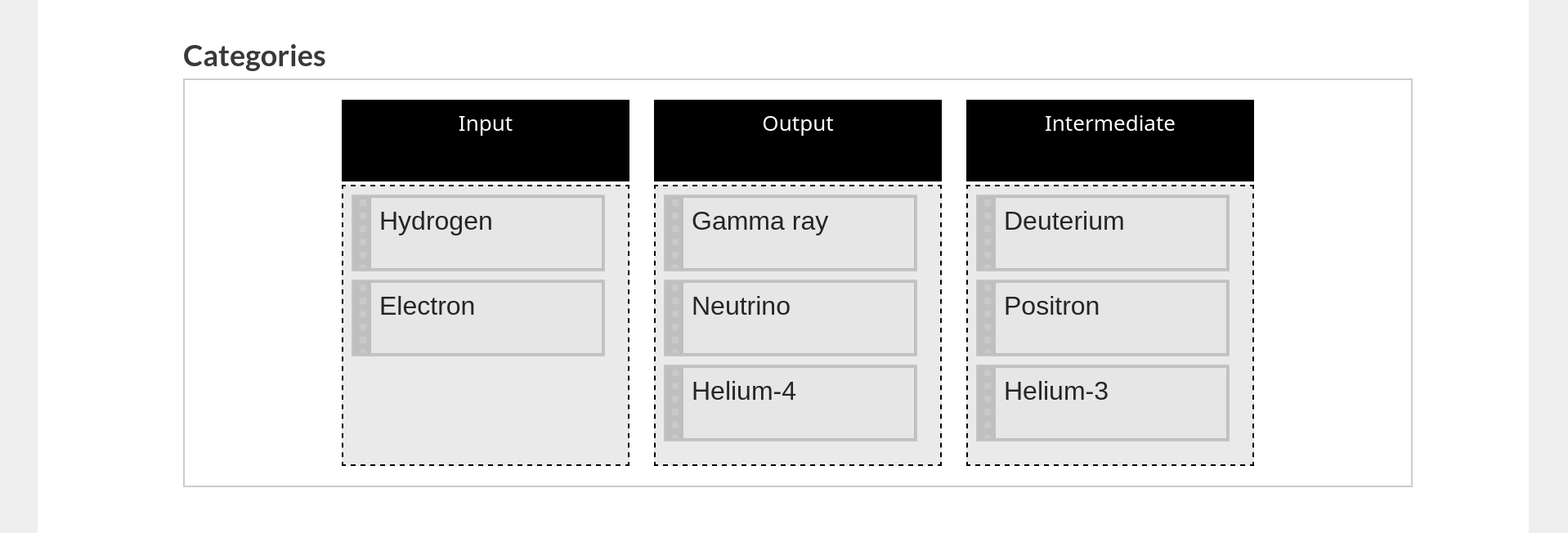The width and height of the screenshot is (1568, 533).
Task: Click the drag handle next to Deuterium
Action: click(988, 233)
